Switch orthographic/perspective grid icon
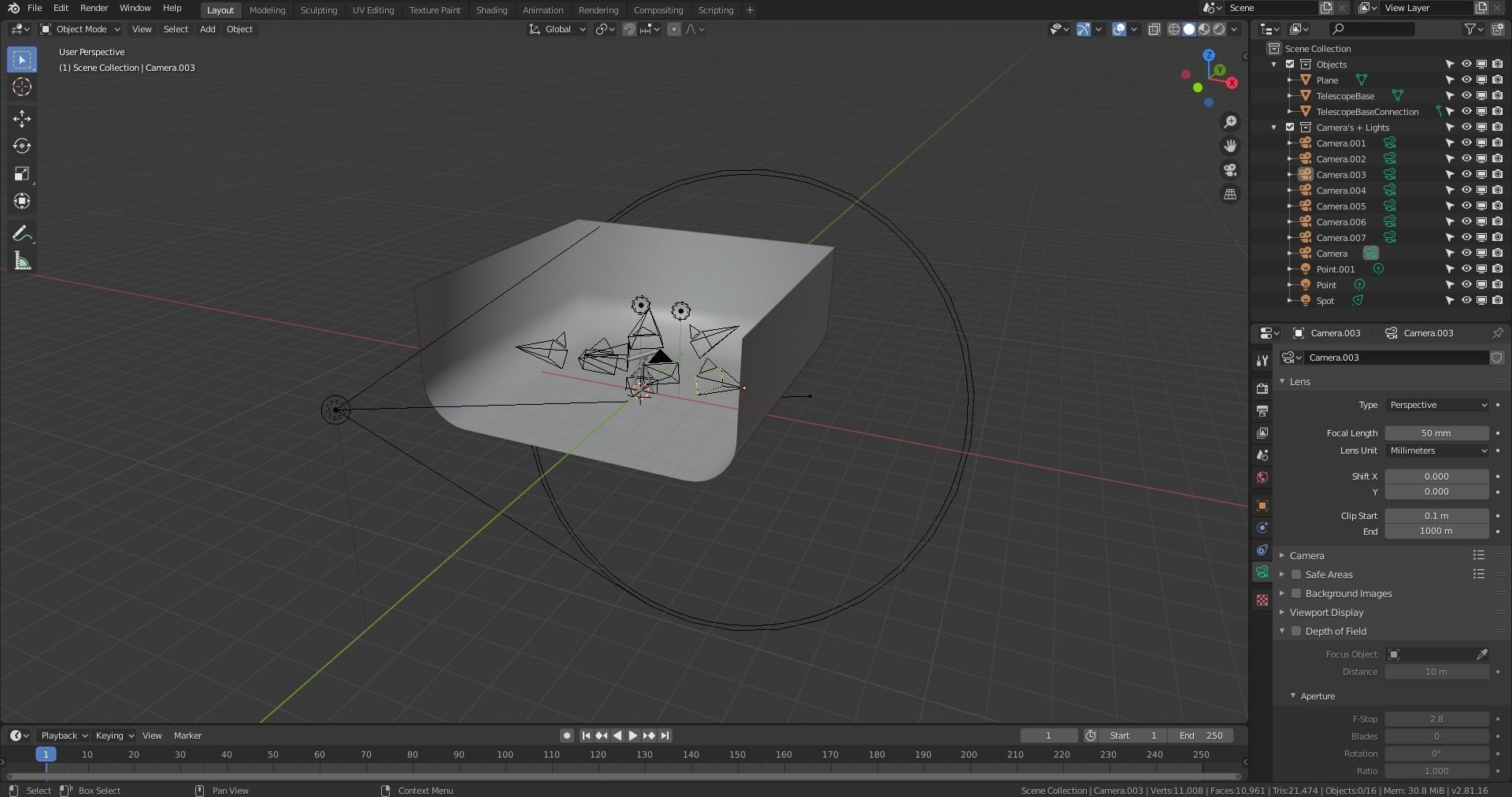Screen dimensions: 1512x797 coord(1230,194)
